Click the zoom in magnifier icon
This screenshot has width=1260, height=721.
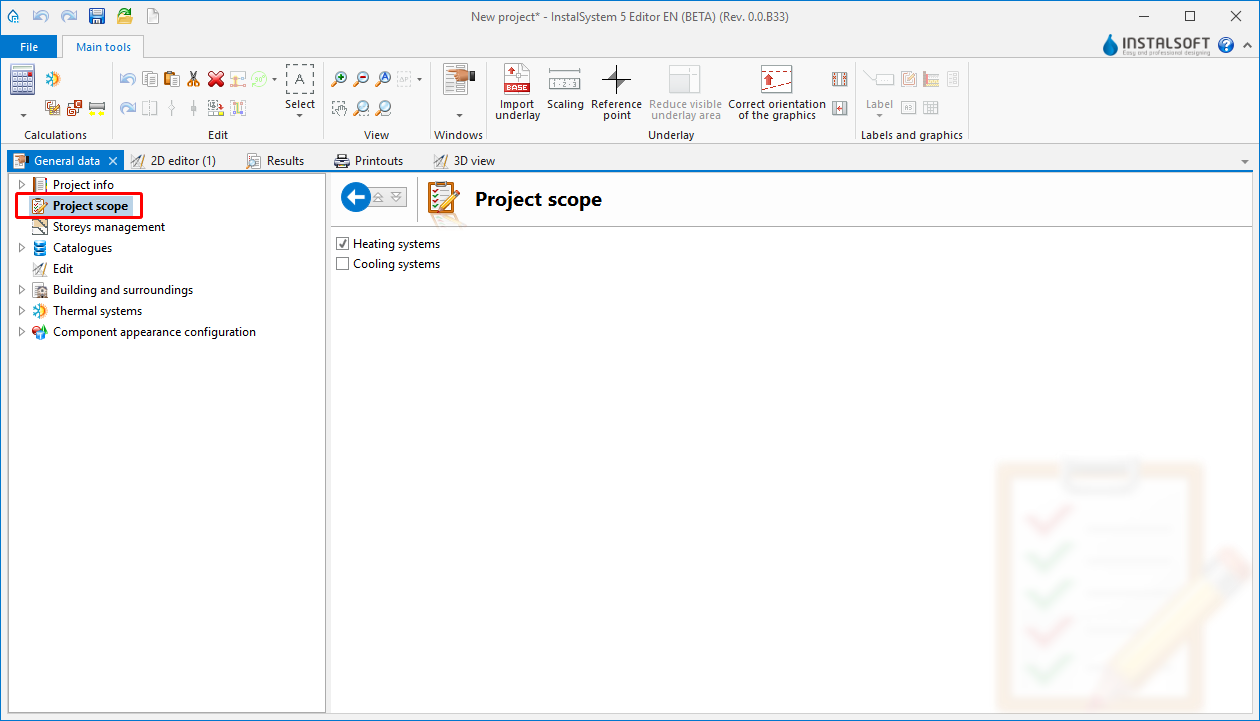pyautogui.click(x=340, y=79)
